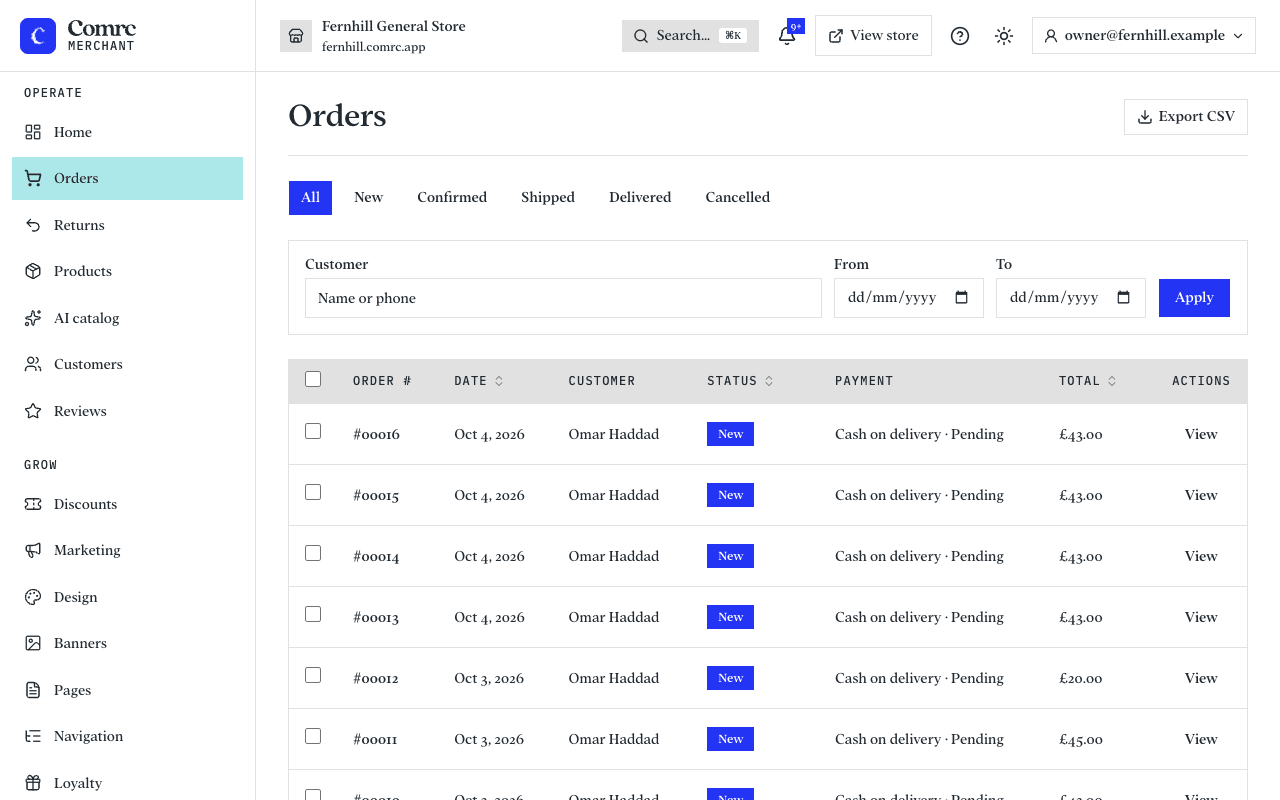The width and height of the screenshot is (1280, 800).
Task: Sort orders by the Total column
Action: (x=1088, y=381)
